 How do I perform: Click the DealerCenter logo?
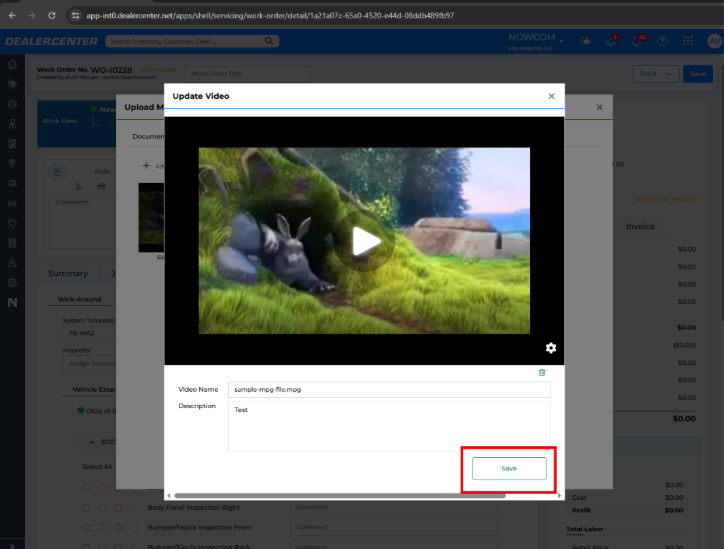coord(51,41)
